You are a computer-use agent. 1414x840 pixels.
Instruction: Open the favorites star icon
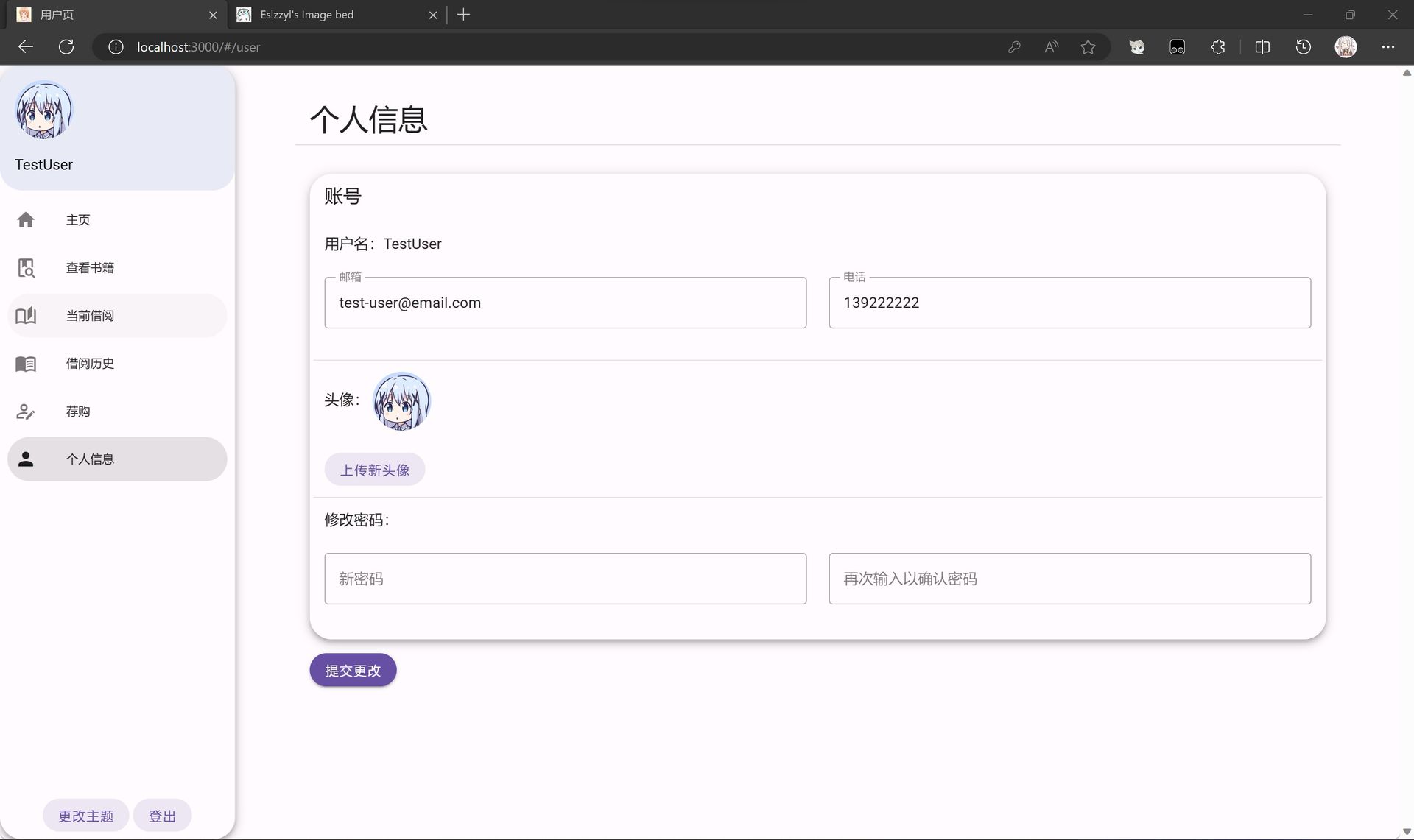1088,46
